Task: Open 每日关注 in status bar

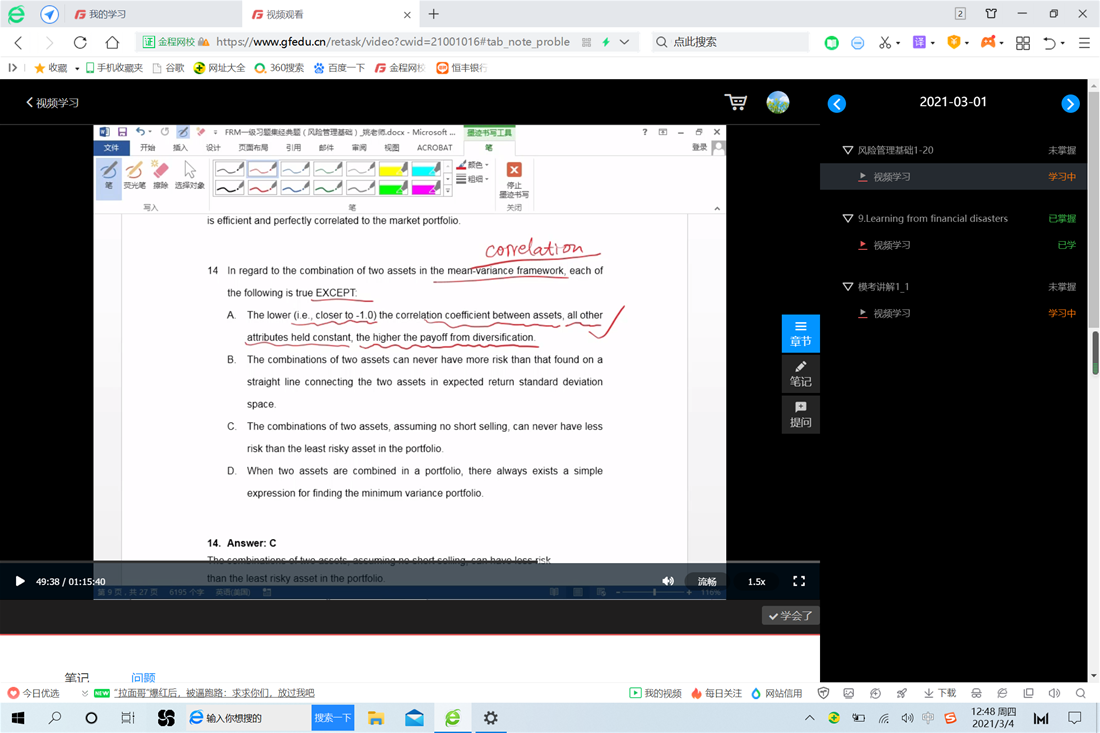Action: coord(716,693)
